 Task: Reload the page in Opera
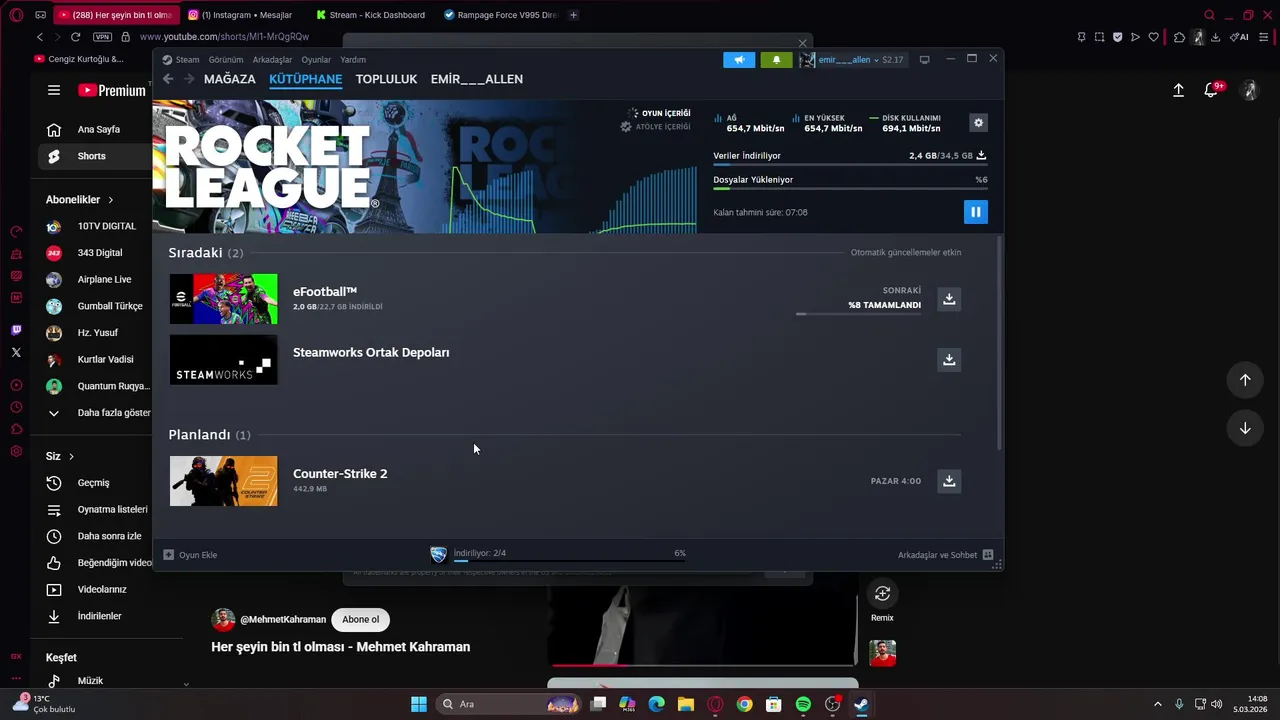(76, 37)
